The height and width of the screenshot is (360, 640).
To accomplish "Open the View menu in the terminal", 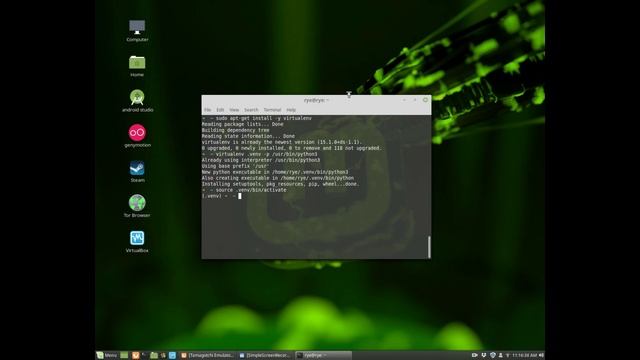I will (x=234, y=110).
